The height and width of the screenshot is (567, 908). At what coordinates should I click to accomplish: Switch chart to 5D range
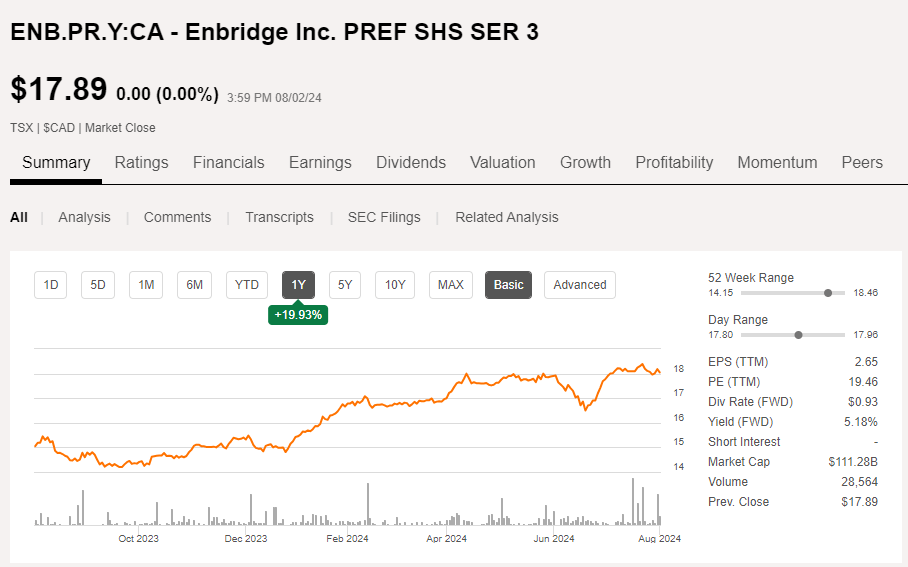(x=98, y=285)
